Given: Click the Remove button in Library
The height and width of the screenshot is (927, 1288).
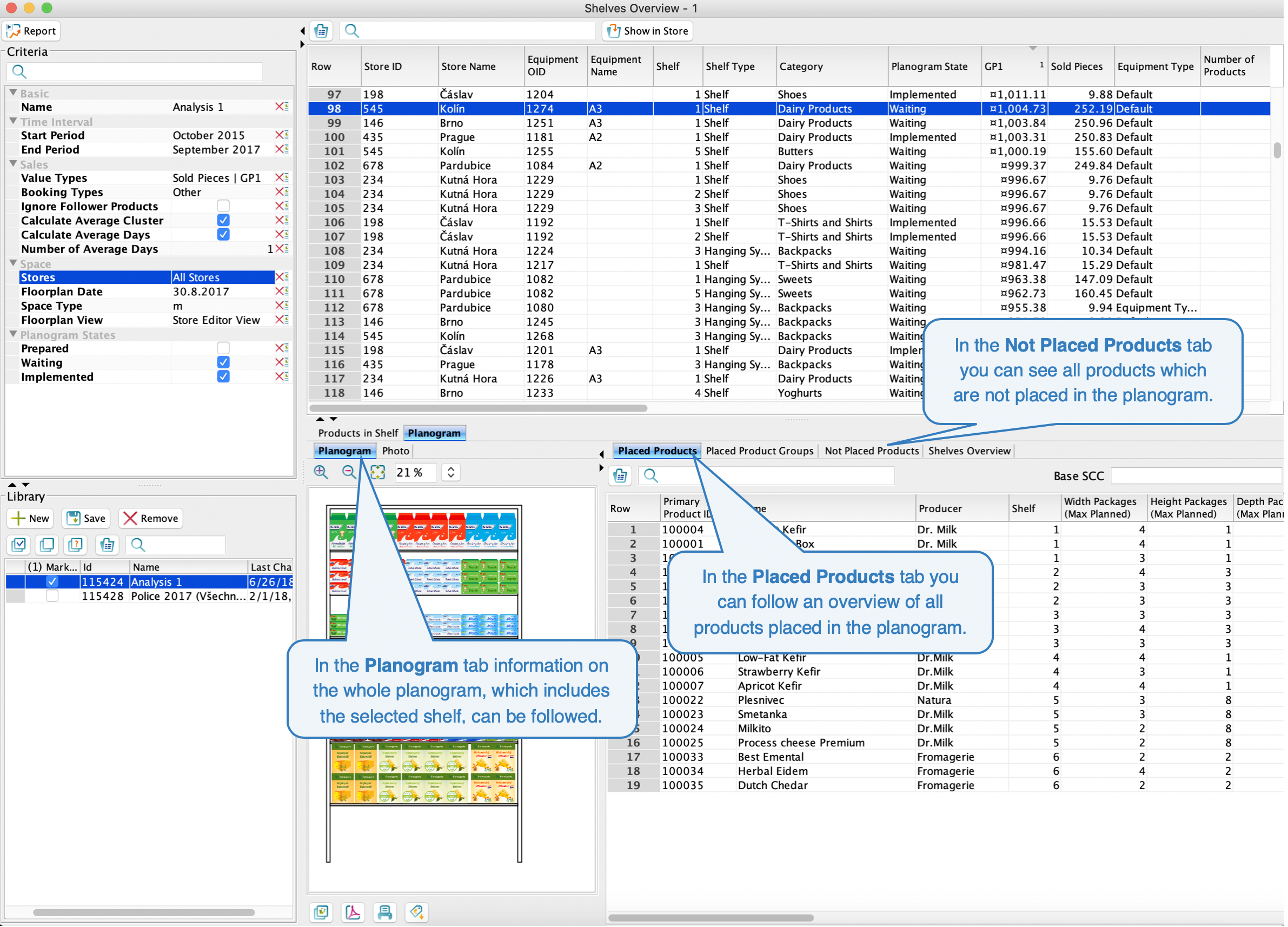Looking at the screenshot, I should [151, 519].
